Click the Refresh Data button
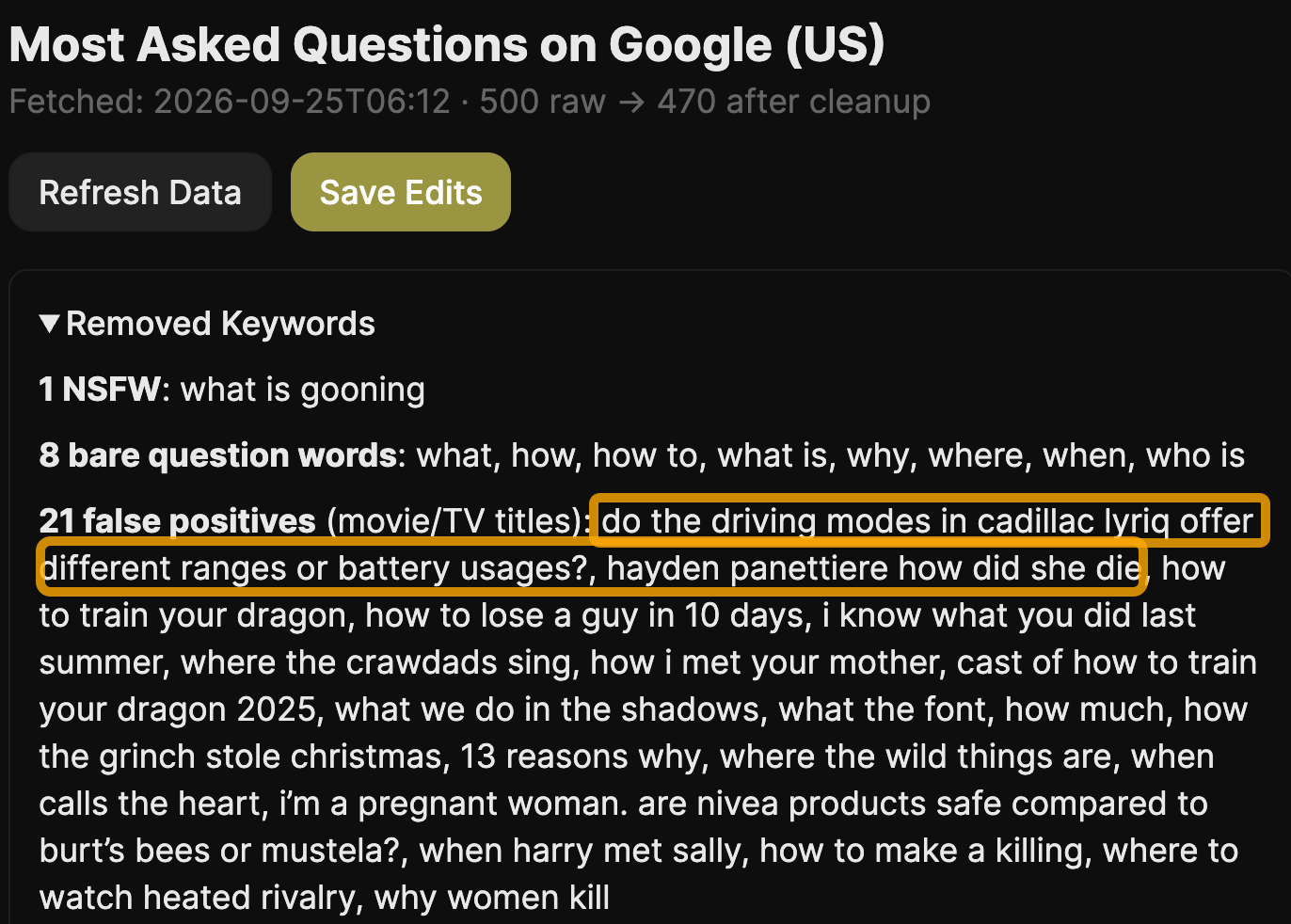1291x924 pixels. pos(140,192)
